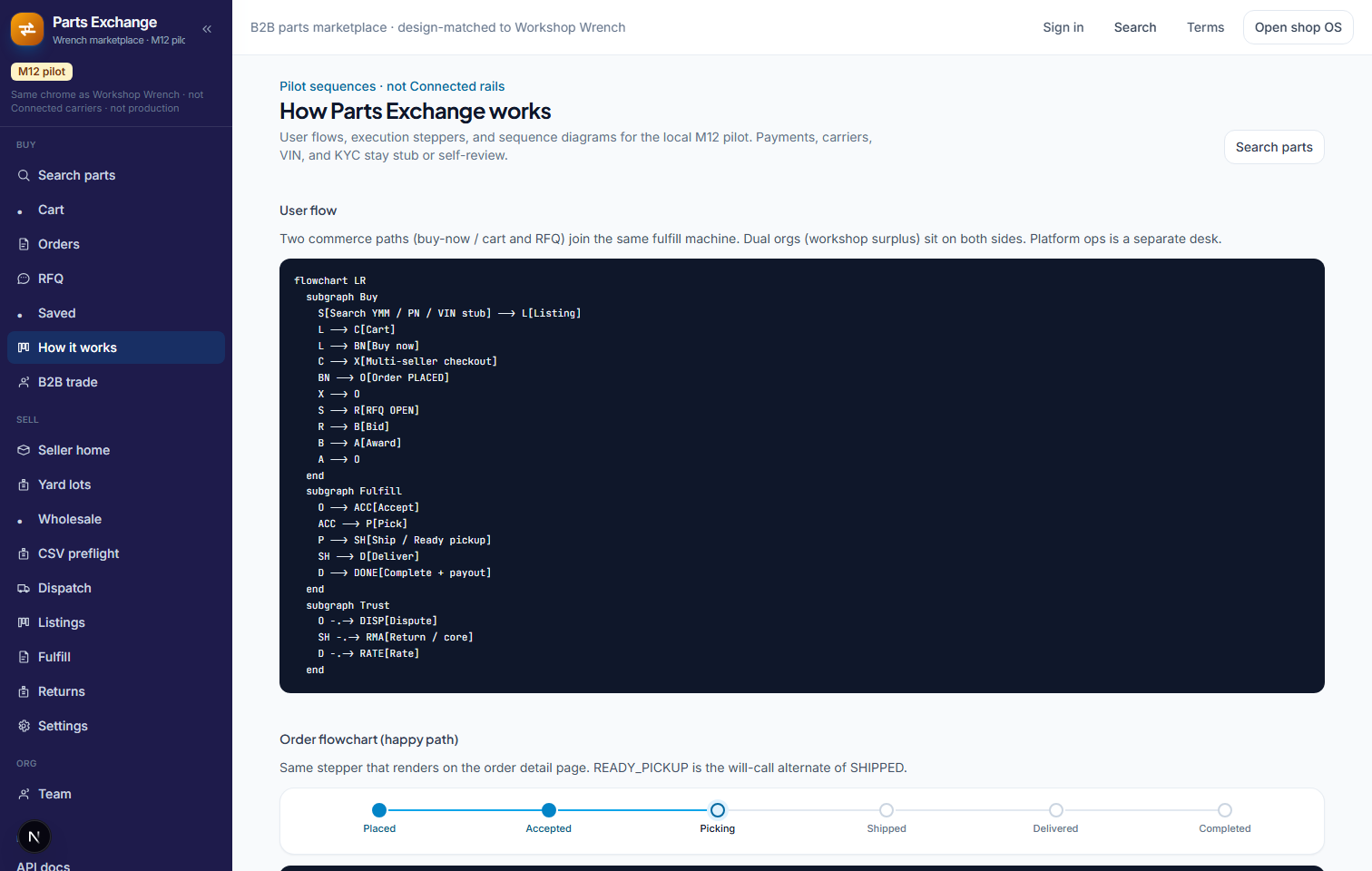Viewport: 1372px width, 871px height.
Task: Click the Team people icon
Action: [x=24, y=794]
